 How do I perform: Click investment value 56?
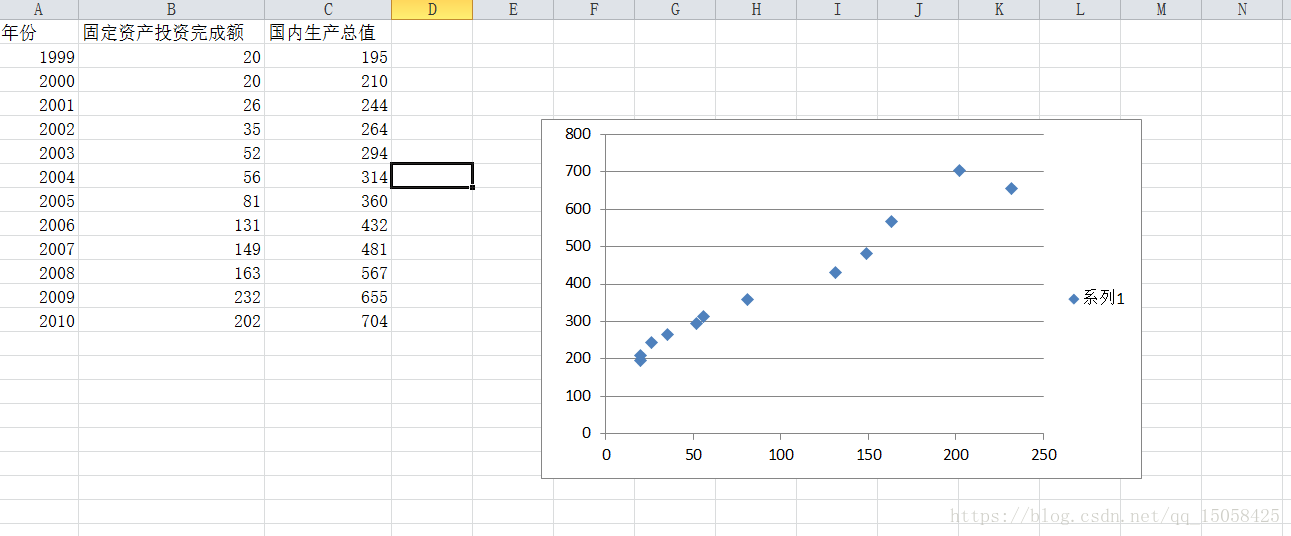pos(171,176)
